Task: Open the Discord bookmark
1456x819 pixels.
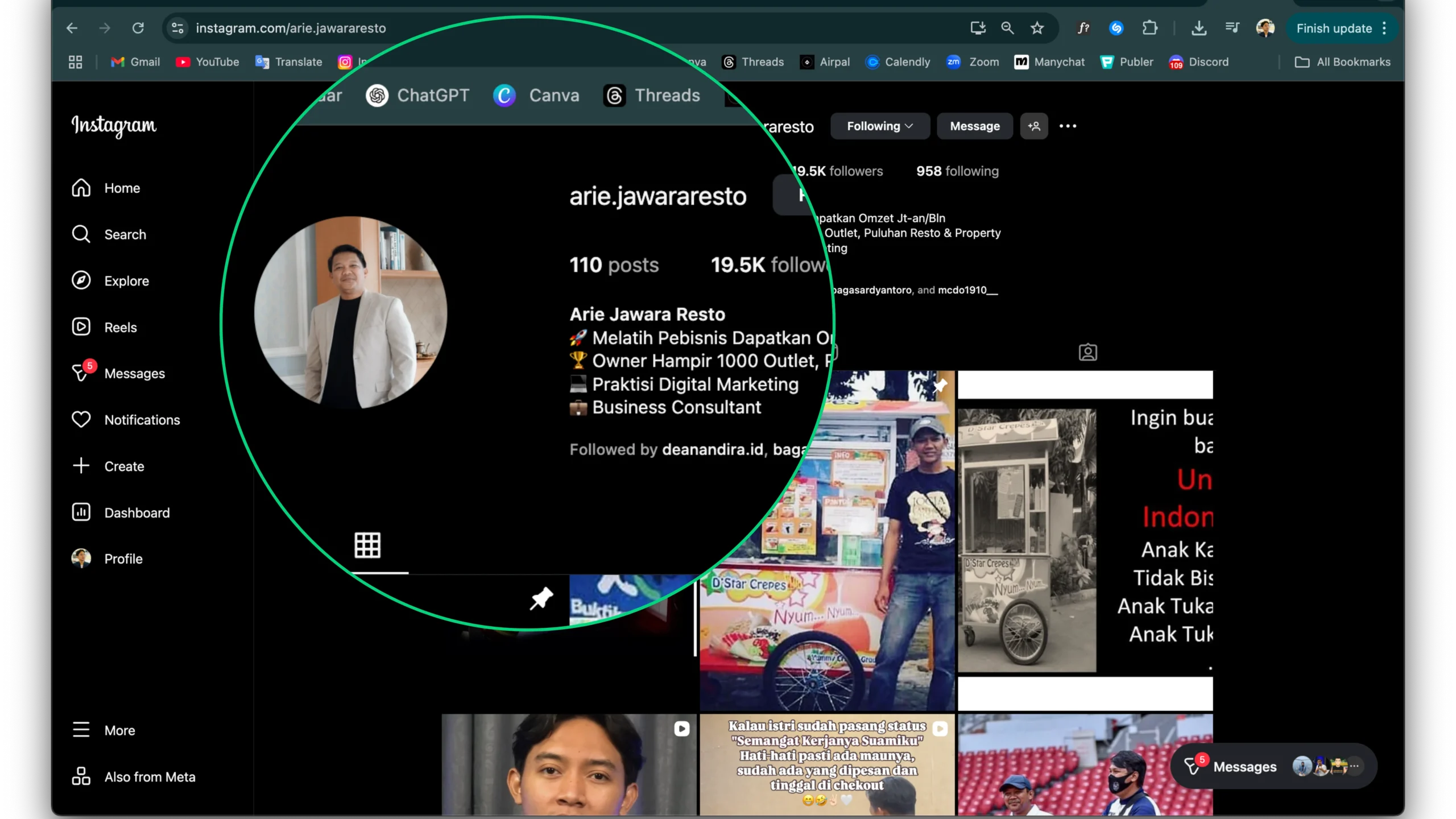Action: coord(1199,62)
